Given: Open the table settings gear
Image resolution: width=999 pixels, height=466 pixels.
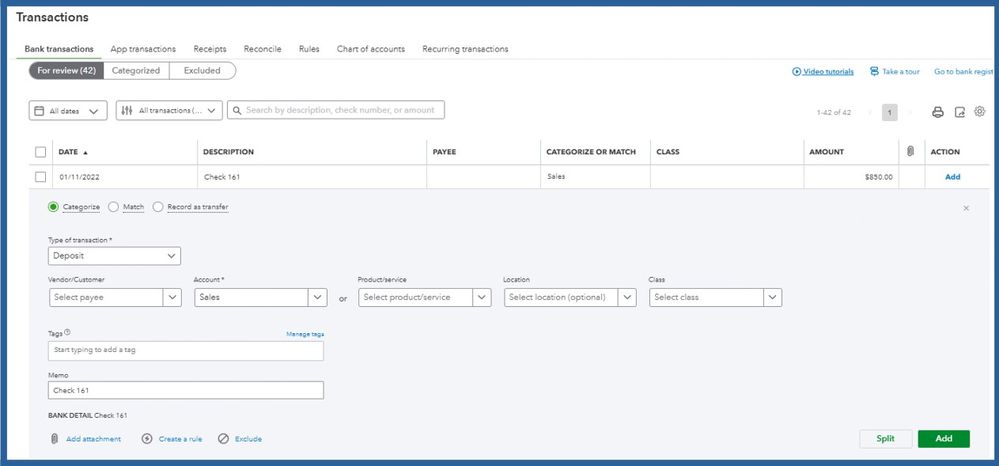Looking at the screenshot, I should tap(980, 112).
